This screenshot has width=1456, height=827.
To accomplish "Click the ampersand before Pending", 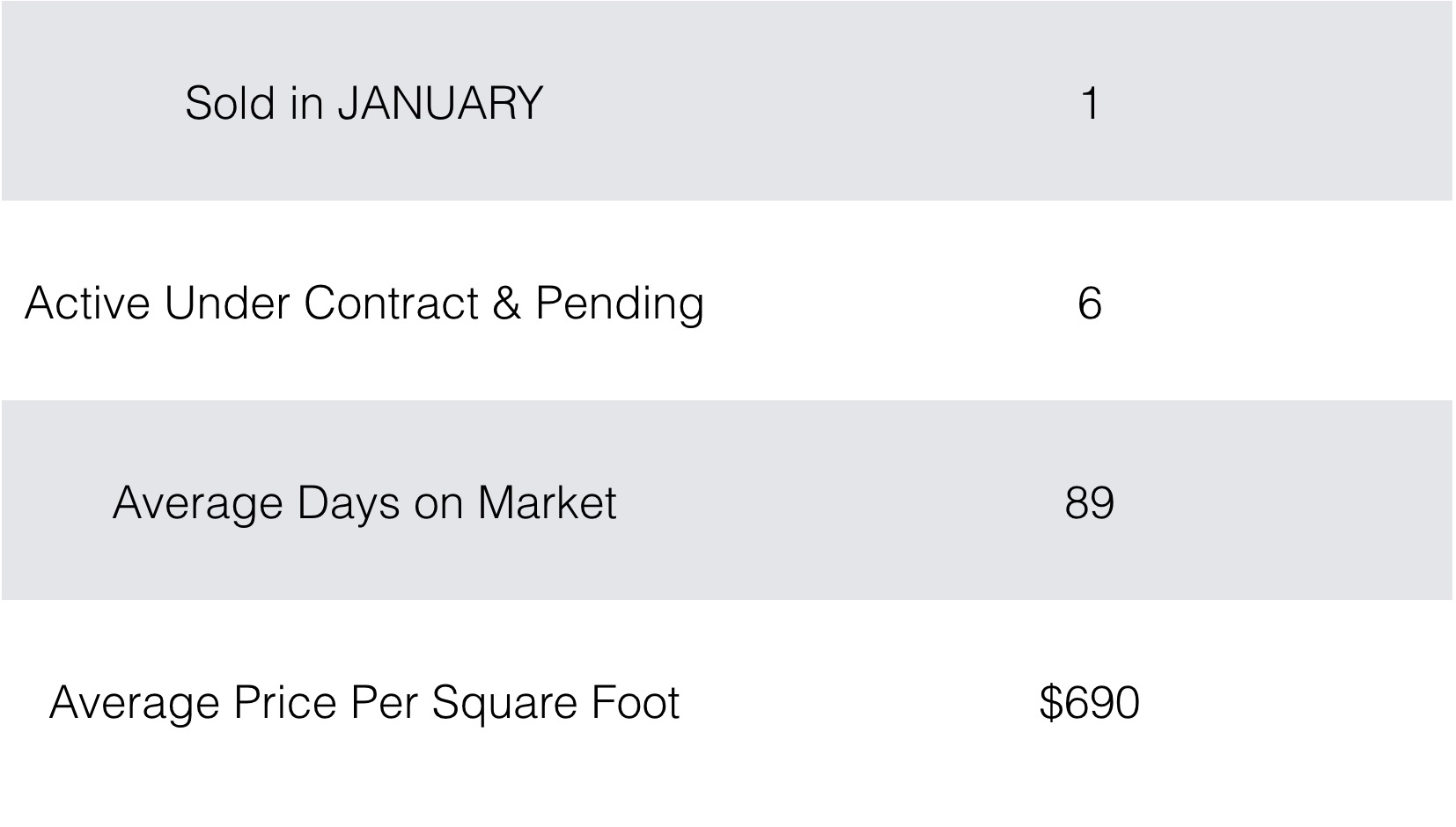I will pyautogui.click(x=506, y=304).
